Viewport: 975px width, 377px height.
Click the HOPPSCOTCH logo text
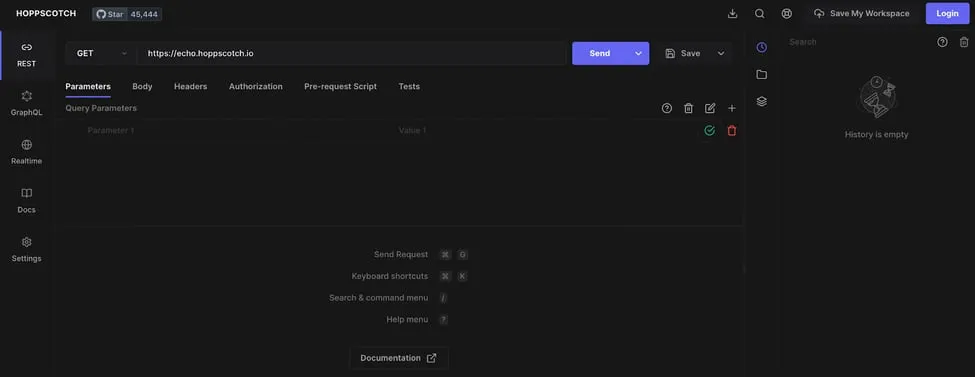46,13
